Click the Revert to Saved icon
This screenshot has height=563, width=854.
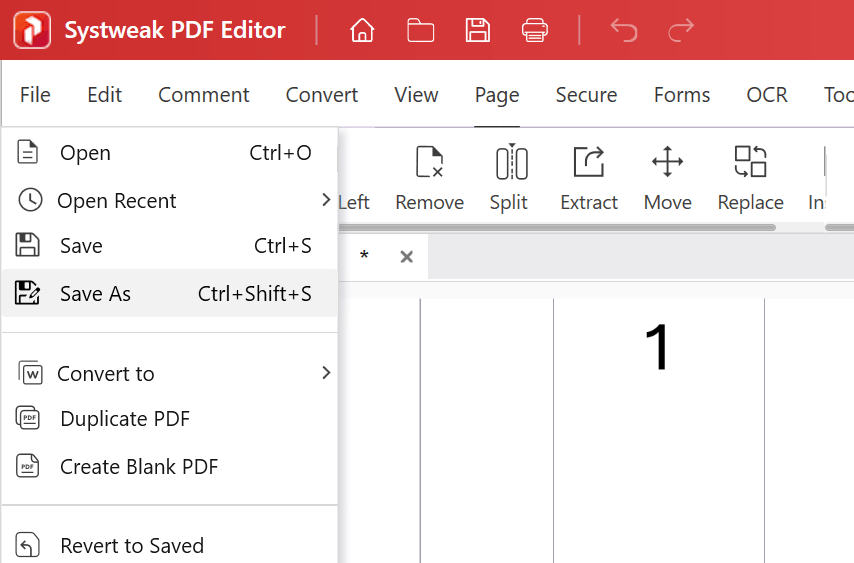pos(28,544)
